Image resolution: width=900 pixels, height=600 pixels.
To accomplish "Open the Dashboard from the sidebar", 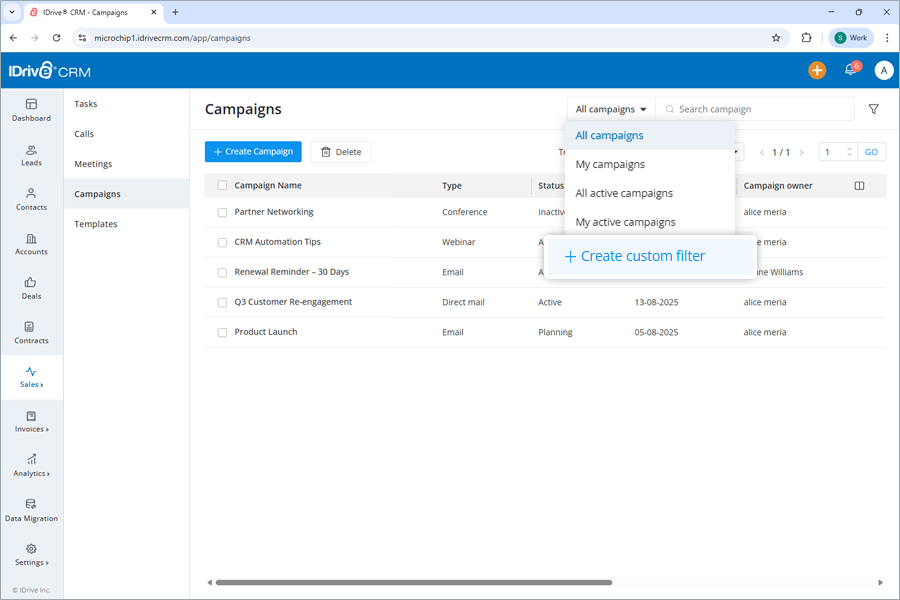I will pos(31,110).
